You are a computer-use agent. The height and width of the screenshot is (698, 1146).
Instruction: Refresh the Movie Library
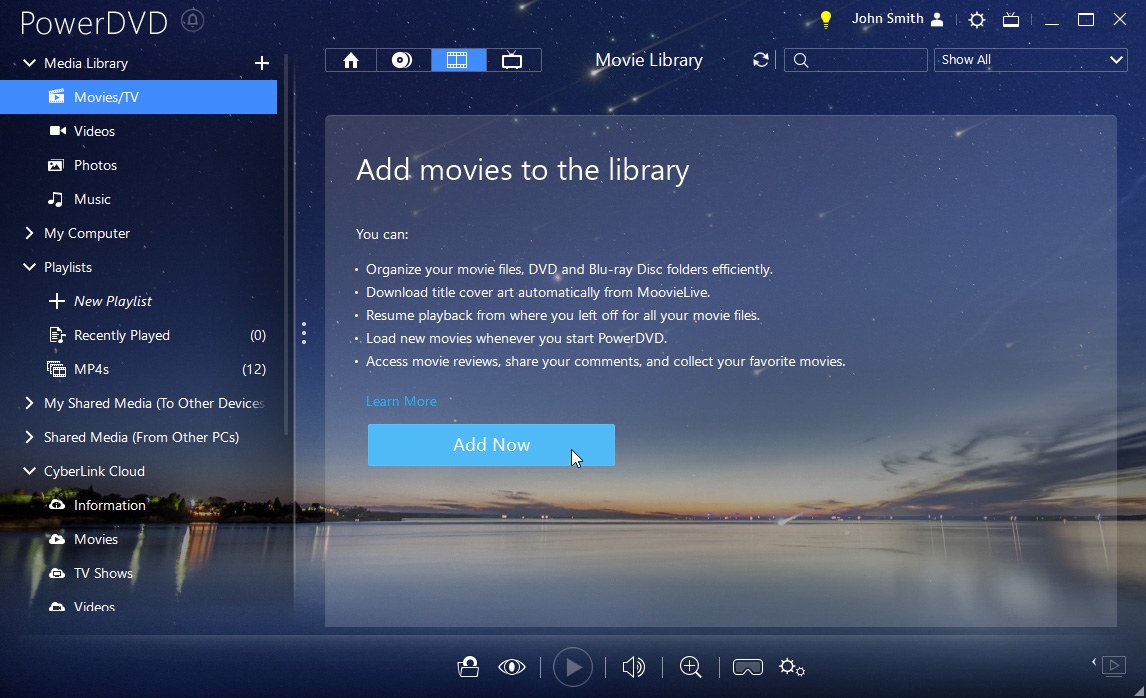coord(761,60)
